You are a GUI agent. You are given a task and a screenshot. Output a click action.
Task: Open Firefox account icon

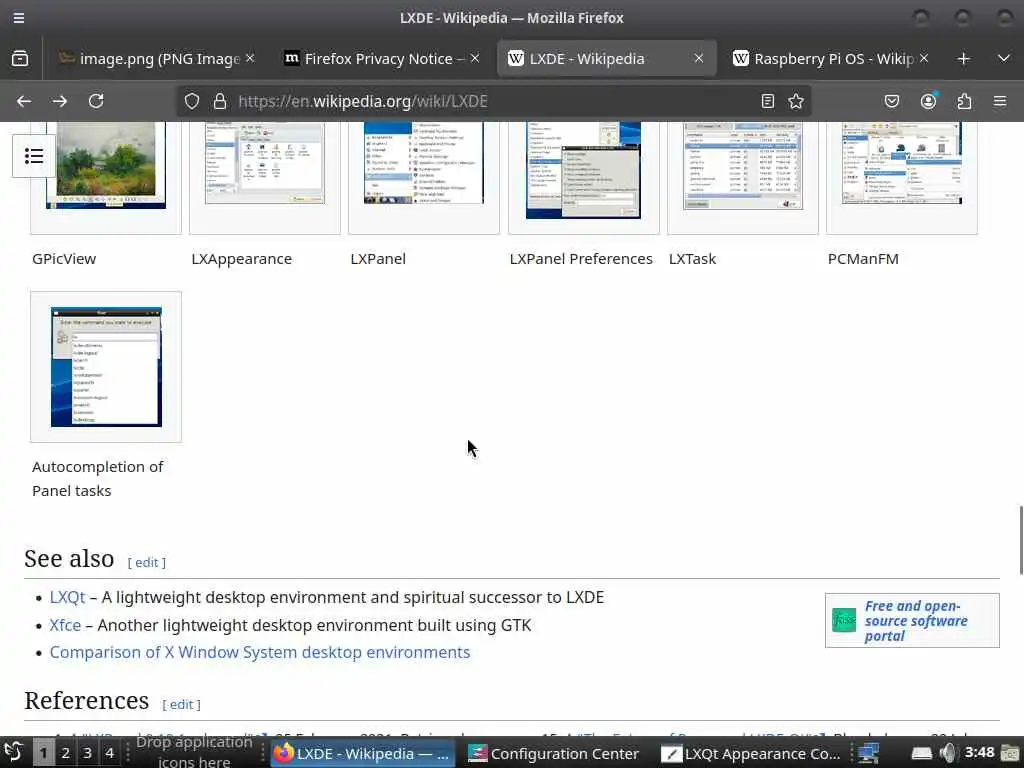928,101
